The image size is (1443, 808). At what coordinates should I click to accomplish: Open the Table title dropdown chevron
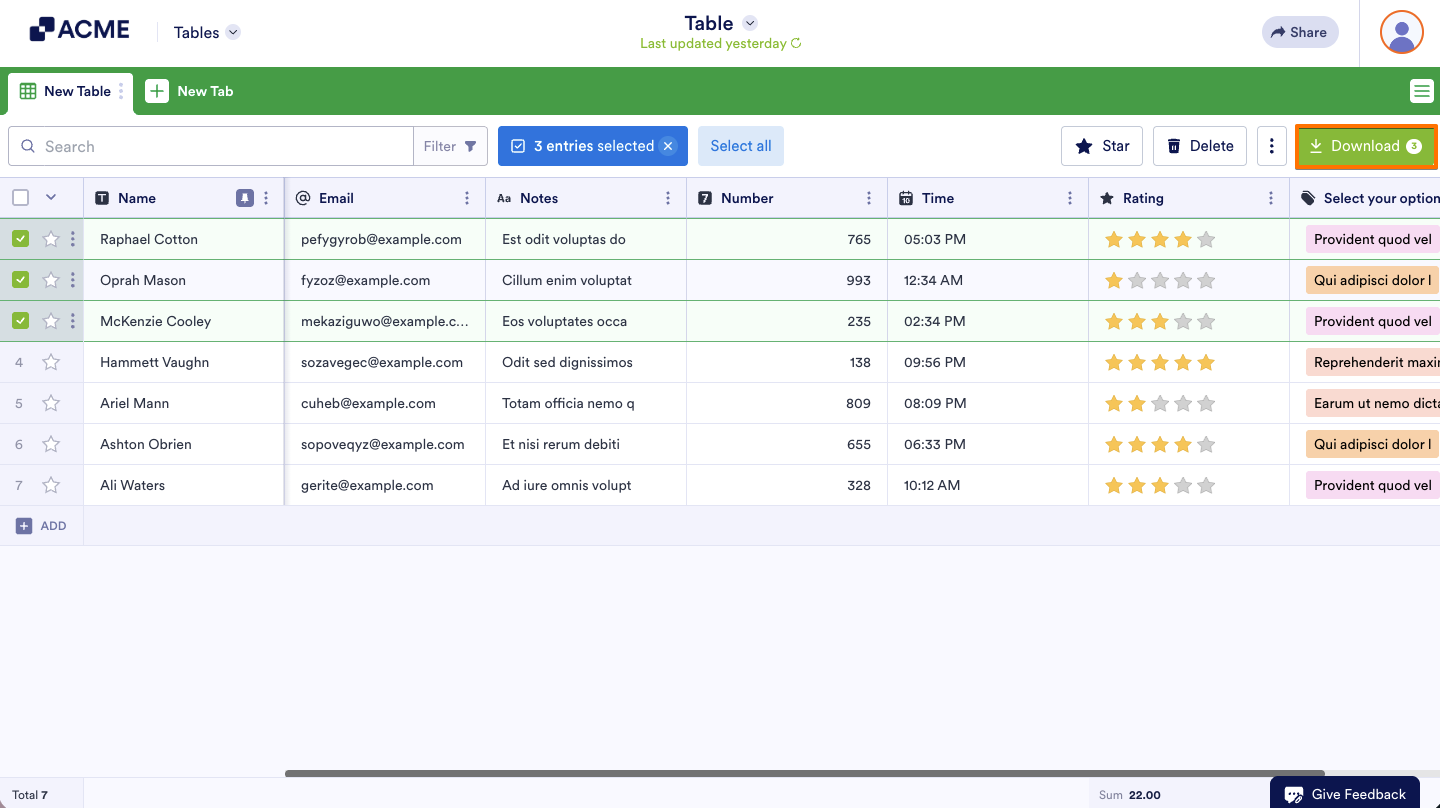[x=750, y=23]
